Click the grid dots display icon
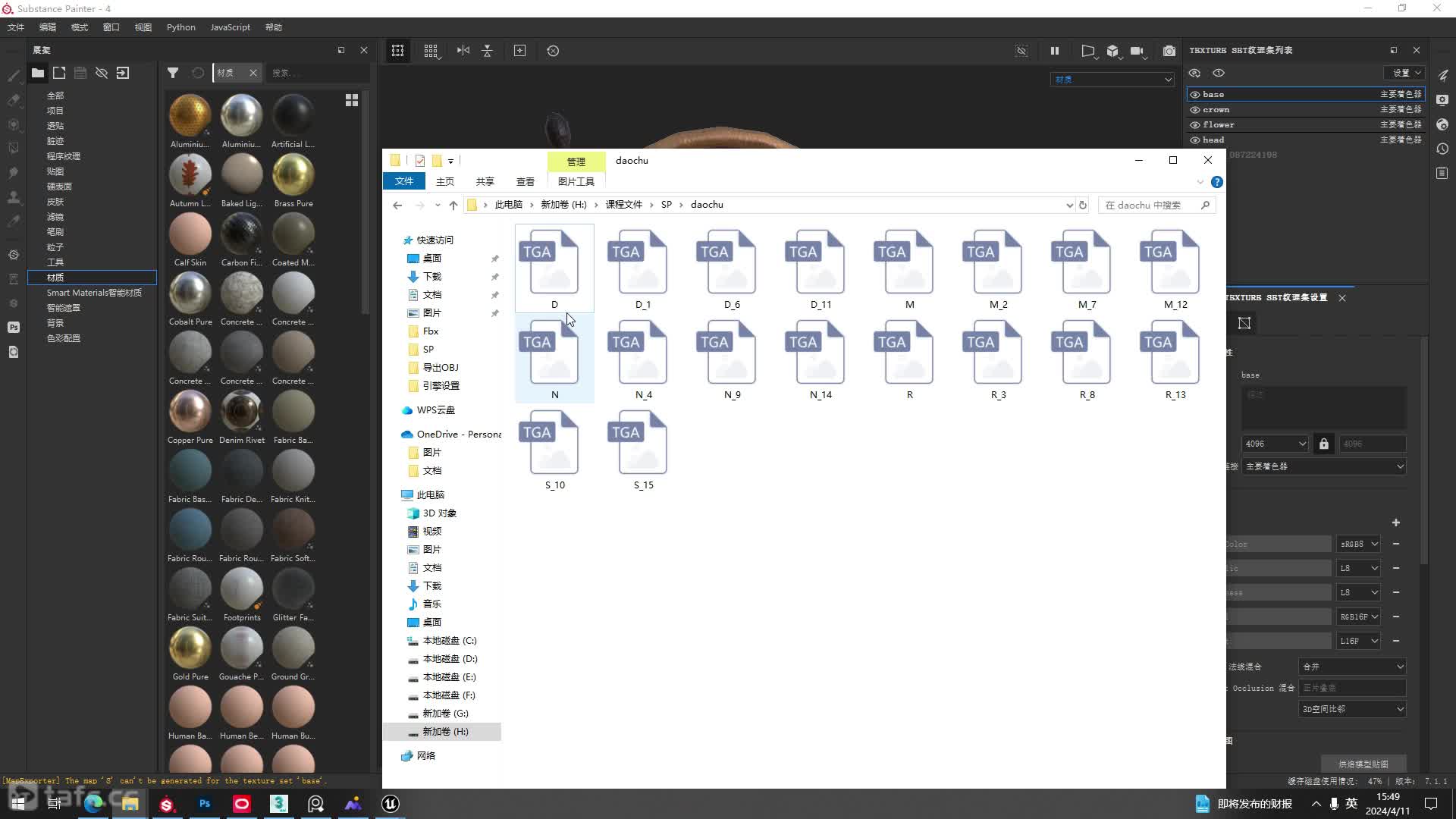This screenshot has width=1456, height=819. click(431, 51)
